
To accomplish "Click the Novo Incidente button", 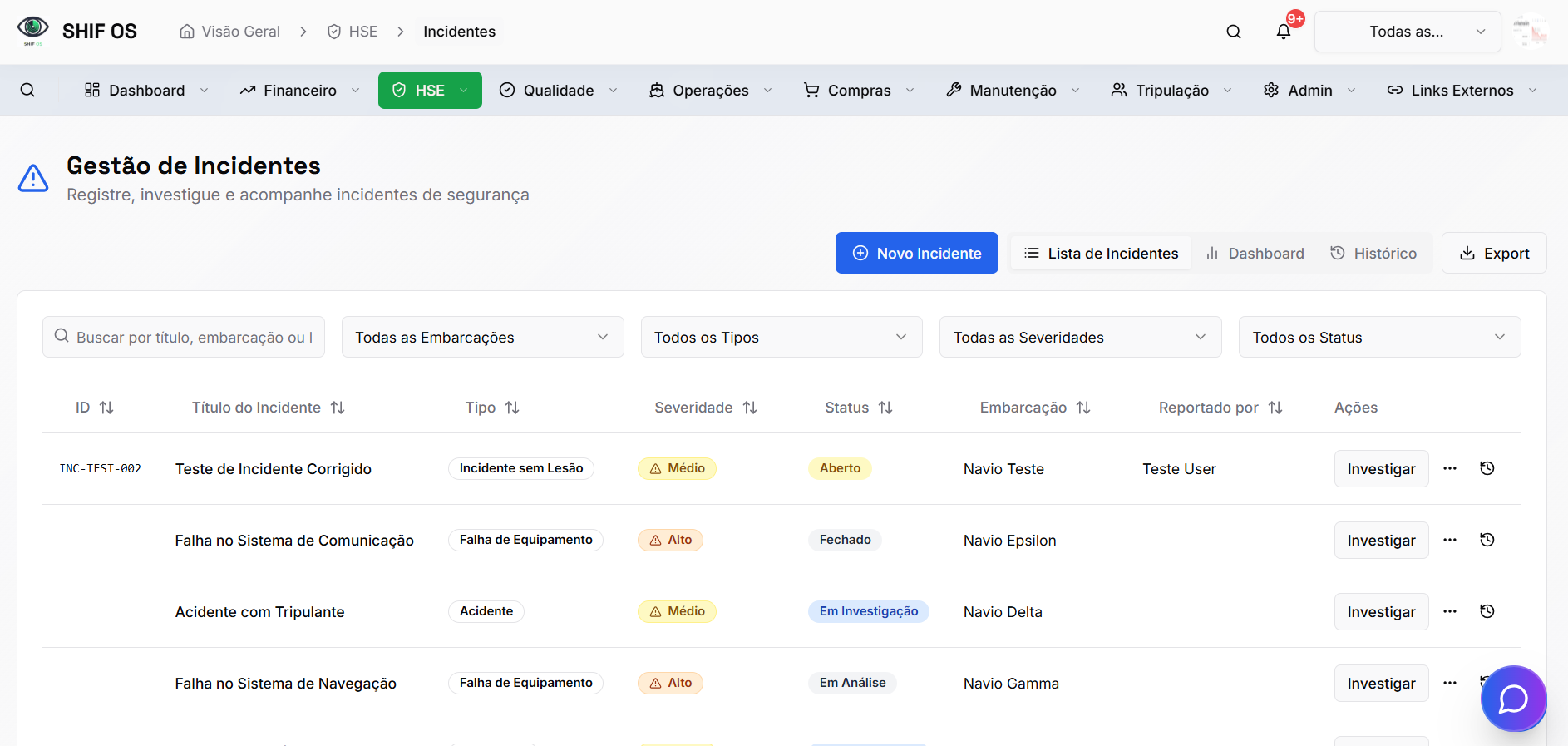I will tap(916, 253).
